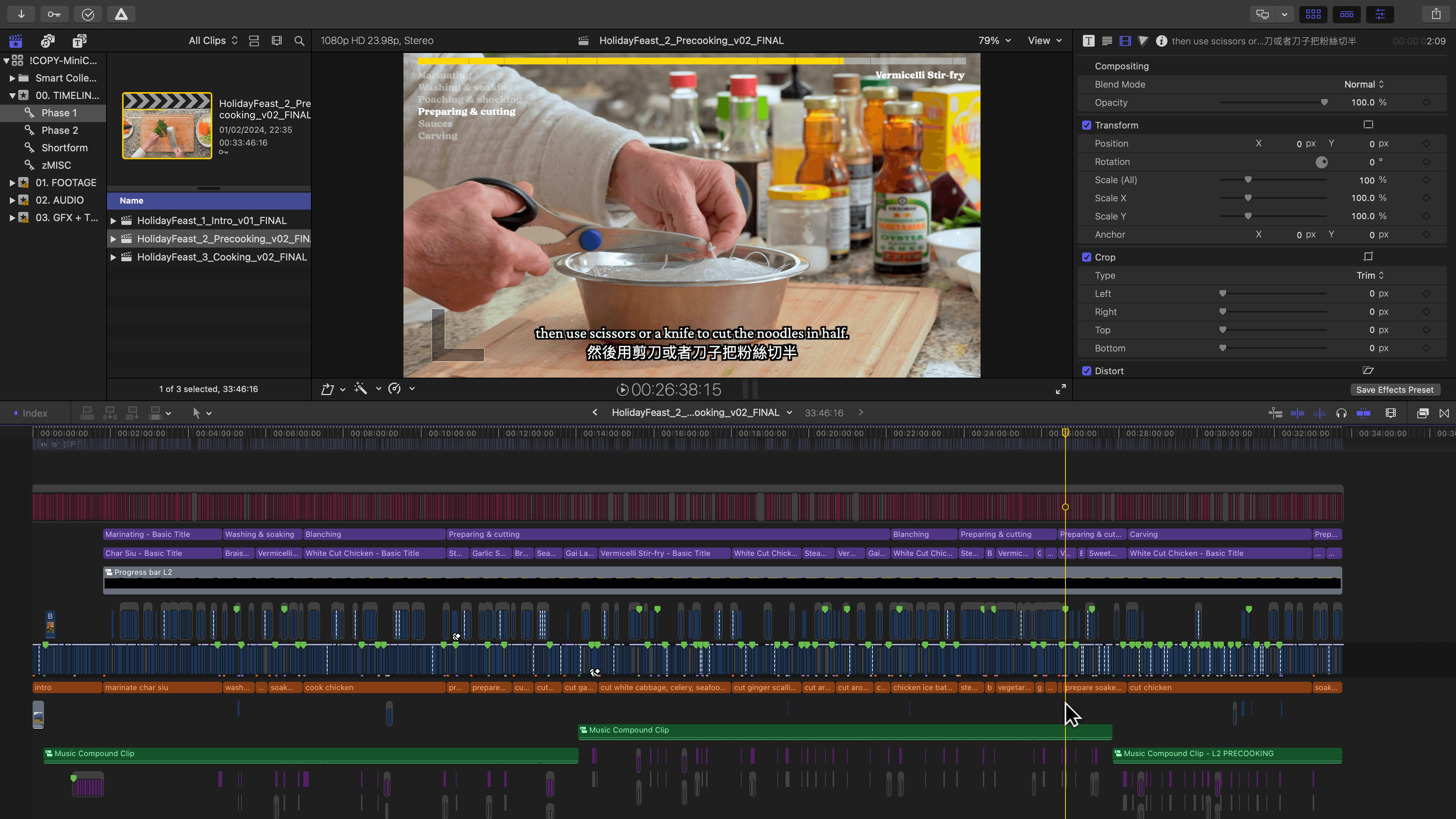The height and width of the screenshot is (819, 1456).
Task: Uncheck the Transform checkbox
Action: 1086,125
